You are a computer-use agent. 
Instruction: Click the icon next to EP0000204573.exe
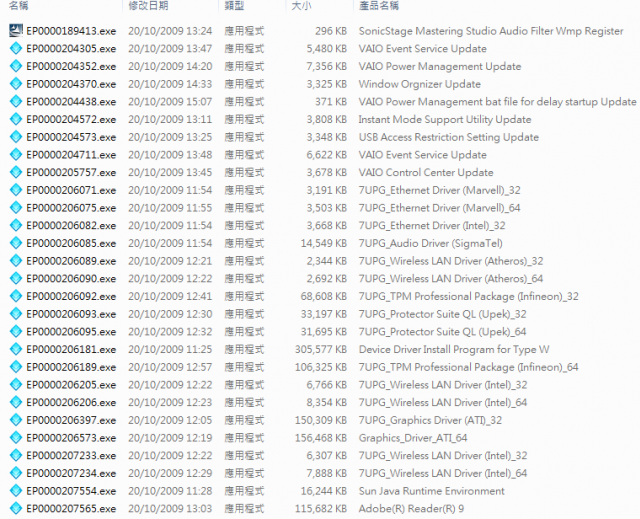click(16, 137)
